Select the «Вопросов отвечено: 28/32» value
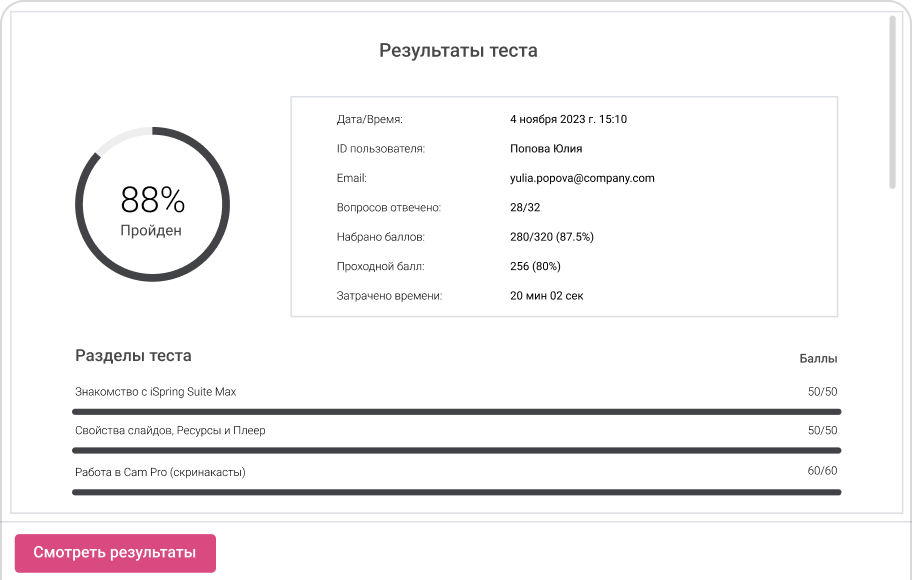 point(524,208)
